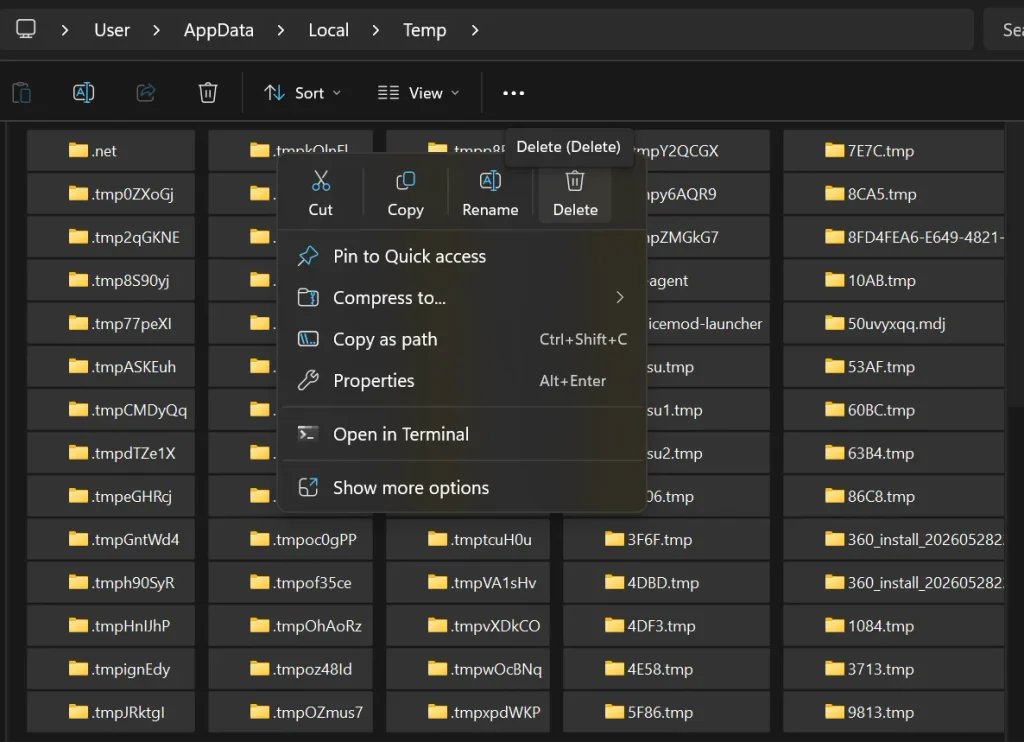Select the 4DBD.tmp folder

click(666, 582)
